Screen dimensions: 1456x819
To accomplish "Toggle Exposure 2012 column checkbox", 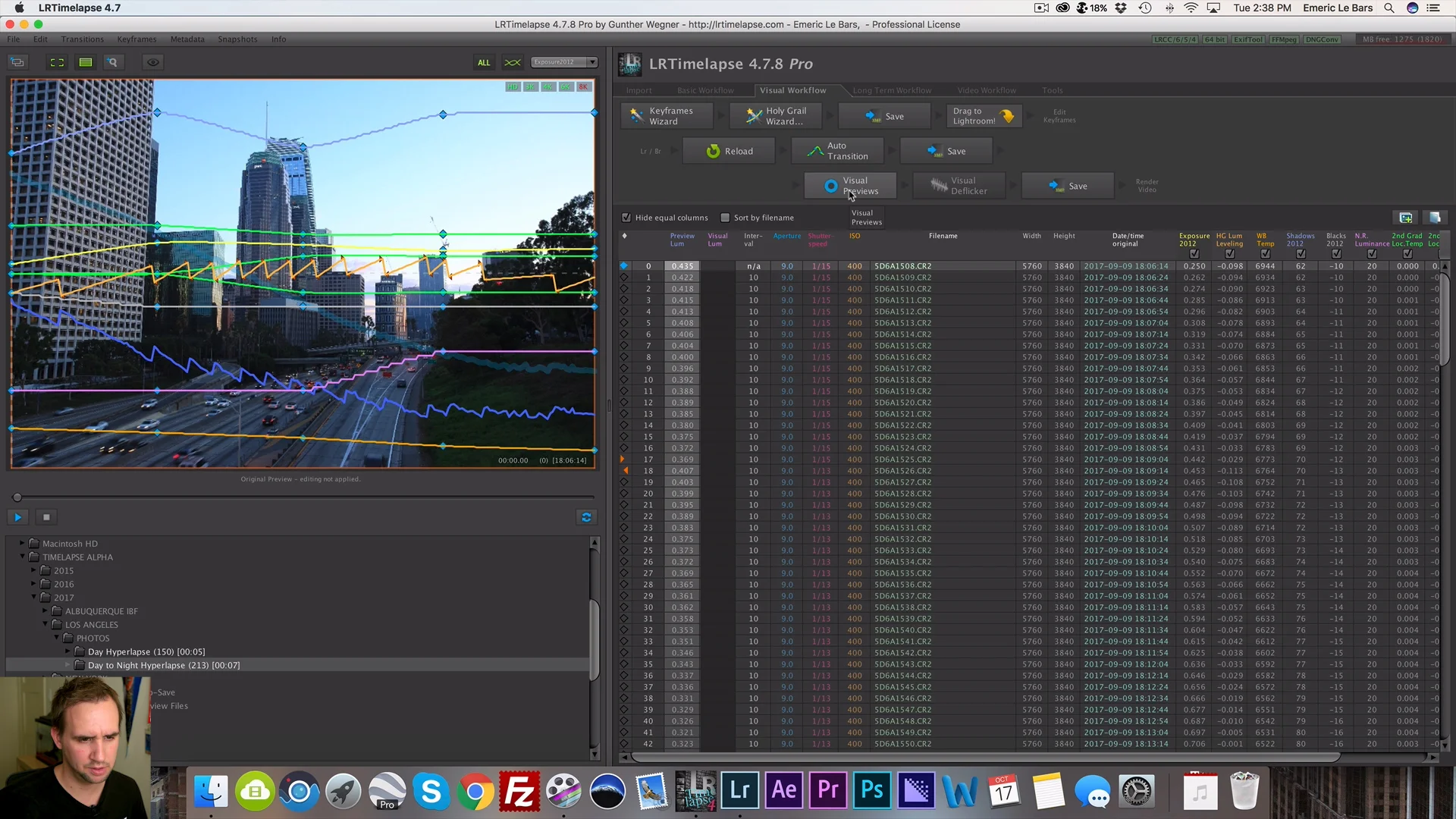I will pyautogui.click(x=1194, y=254).
